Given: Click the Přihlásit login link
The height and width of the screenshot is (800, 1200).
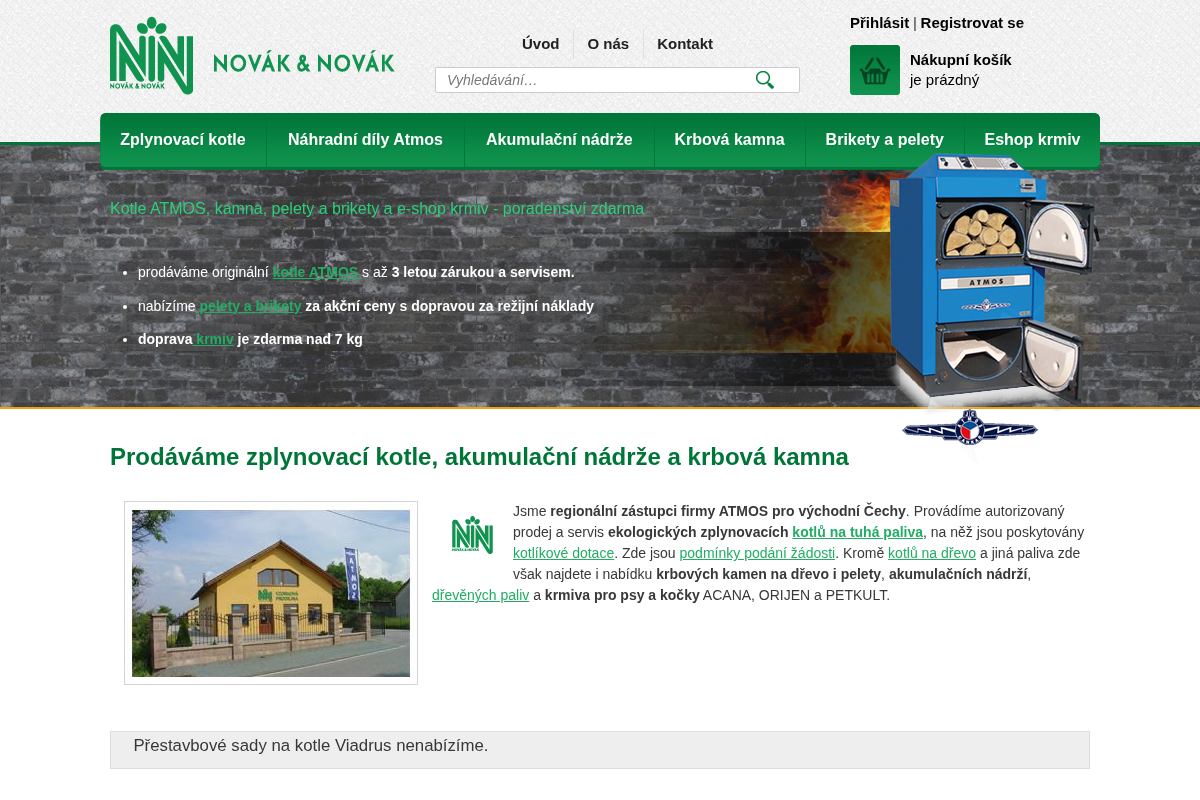Looking at the screenshot, I should [x=879, y=23].
